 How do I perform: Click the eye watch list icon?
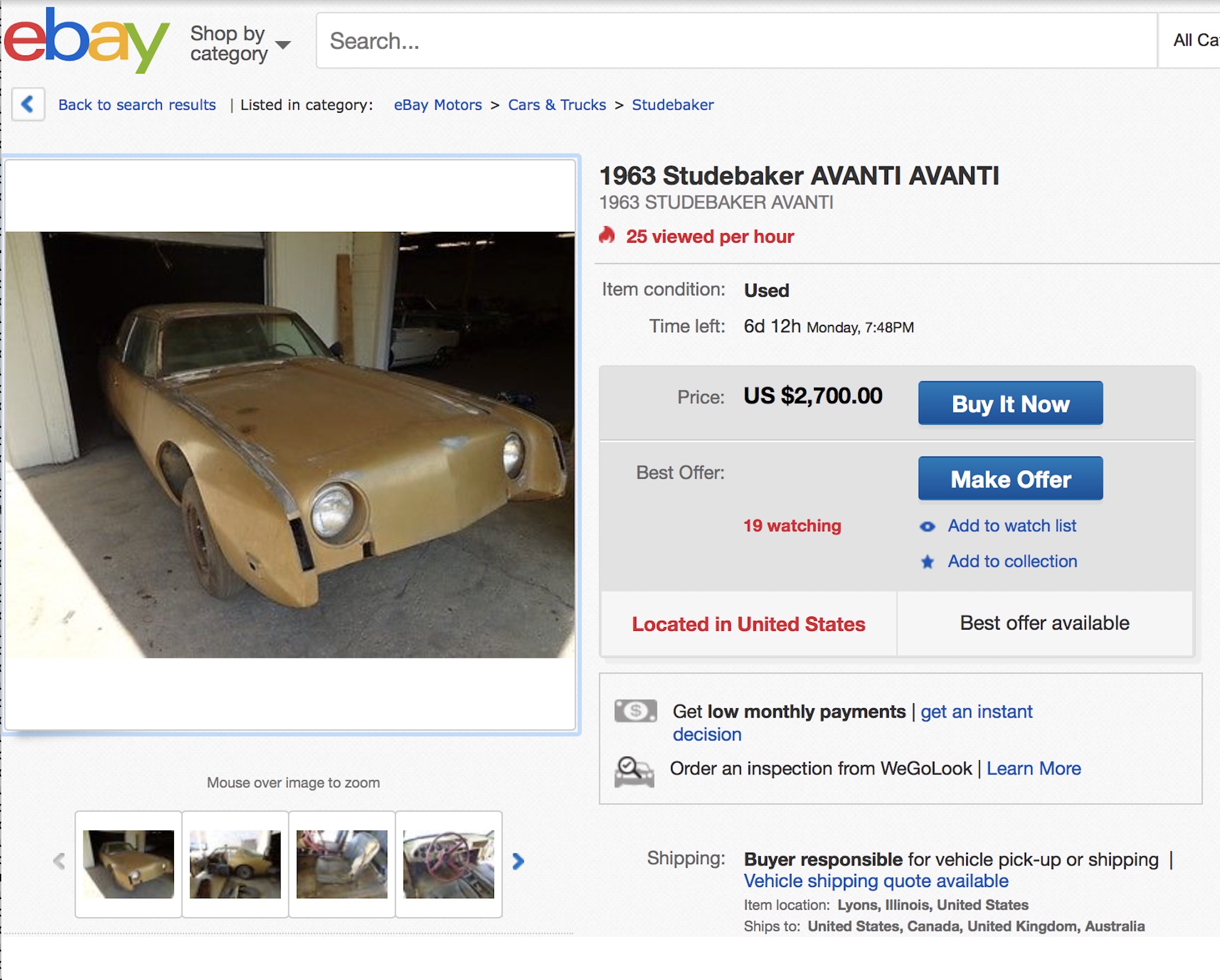[x=927, y=527]
